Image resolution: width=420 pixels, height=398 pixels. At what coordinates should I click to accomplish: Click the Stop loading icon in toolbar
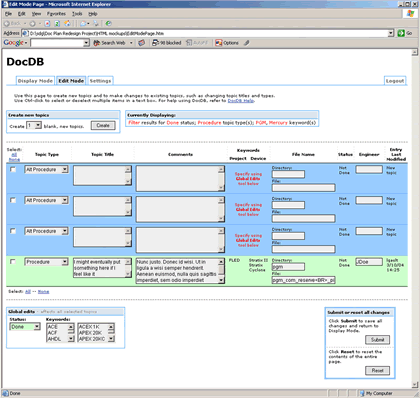pos(47,24)
